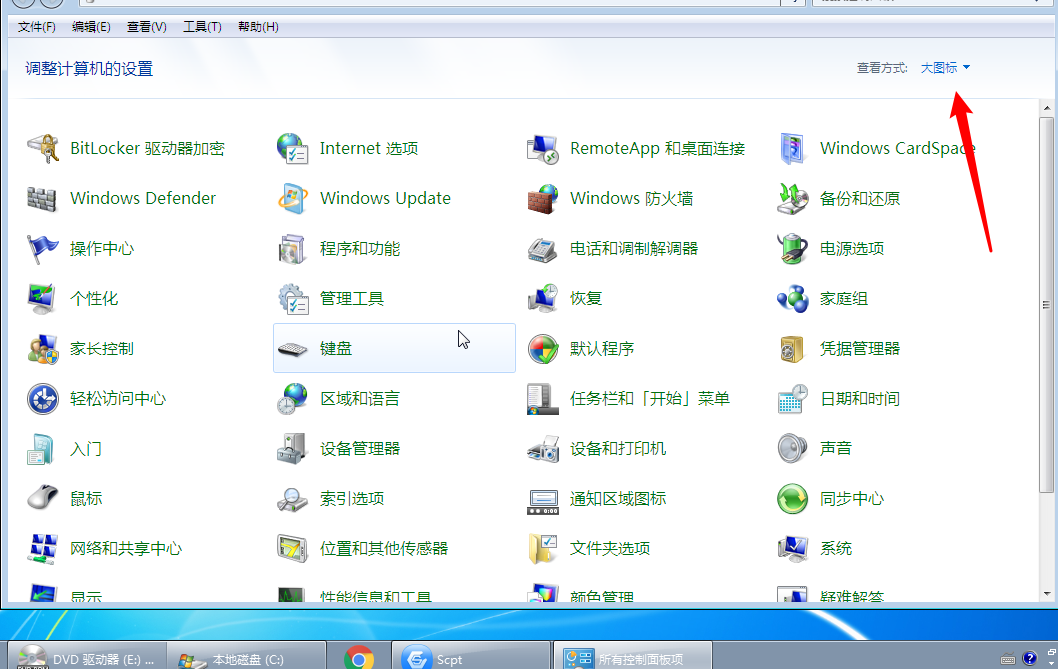Click the 同步中心 green sync icon
Viewport: 1058px width, 669px height.
793,499
